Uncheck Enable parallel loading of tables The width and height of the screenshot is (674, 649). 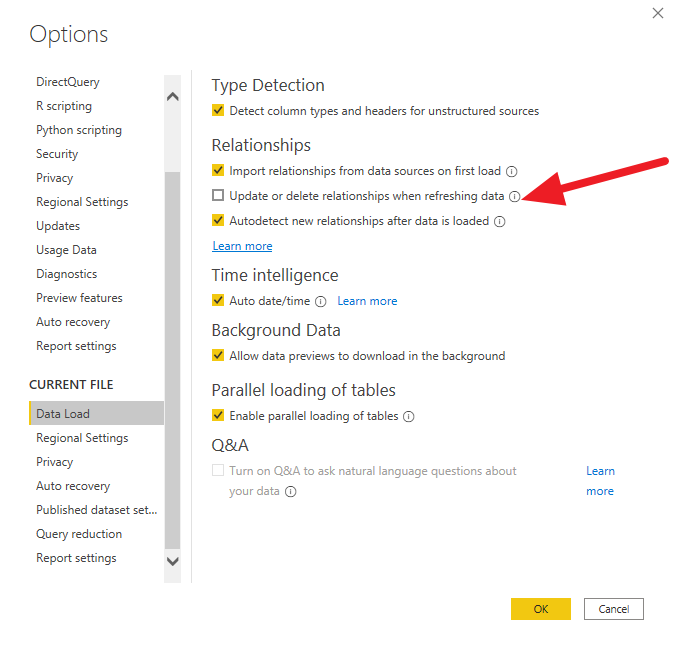(x=218, y=415)
